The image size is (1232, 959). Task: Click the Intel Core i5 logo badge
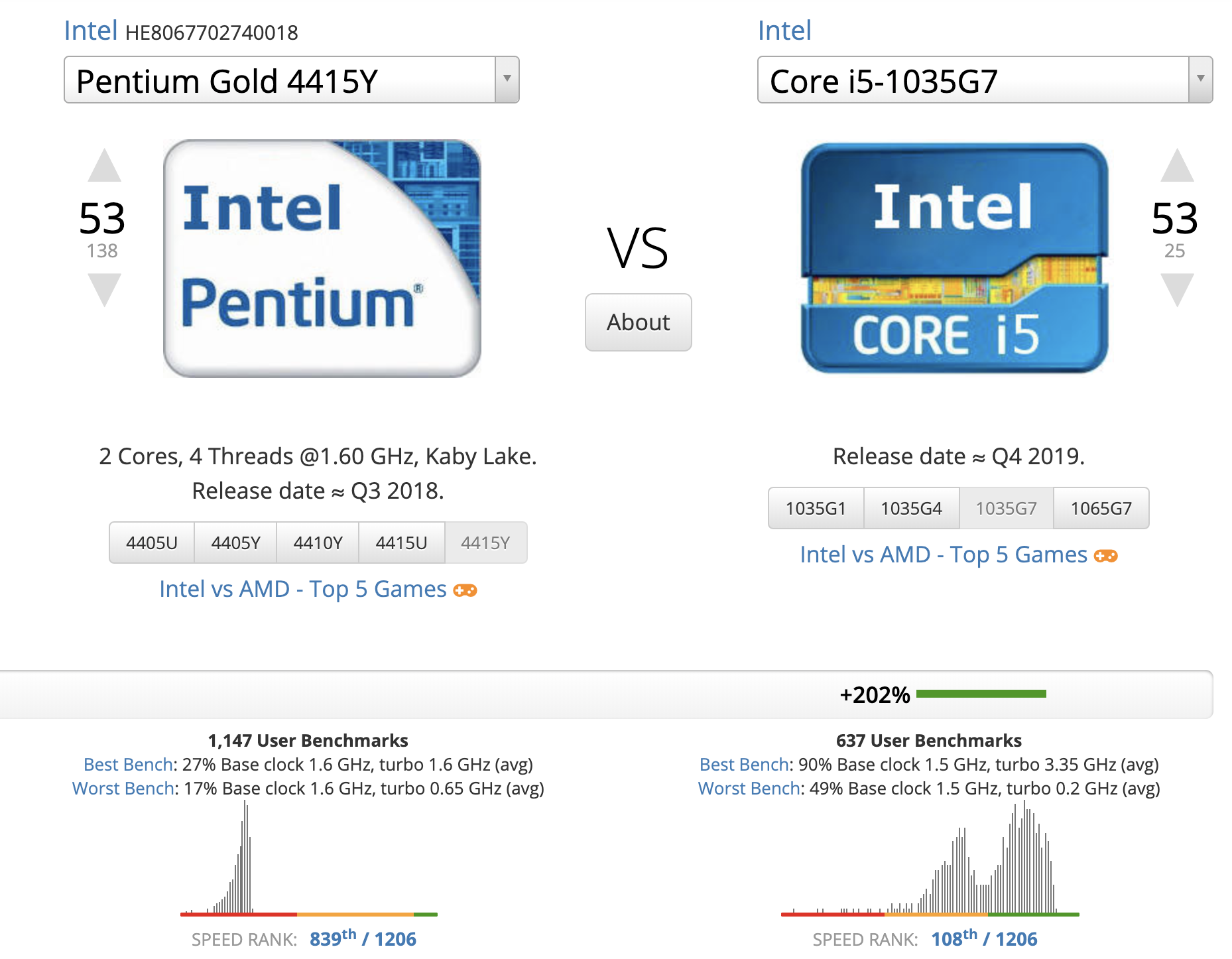954,259
